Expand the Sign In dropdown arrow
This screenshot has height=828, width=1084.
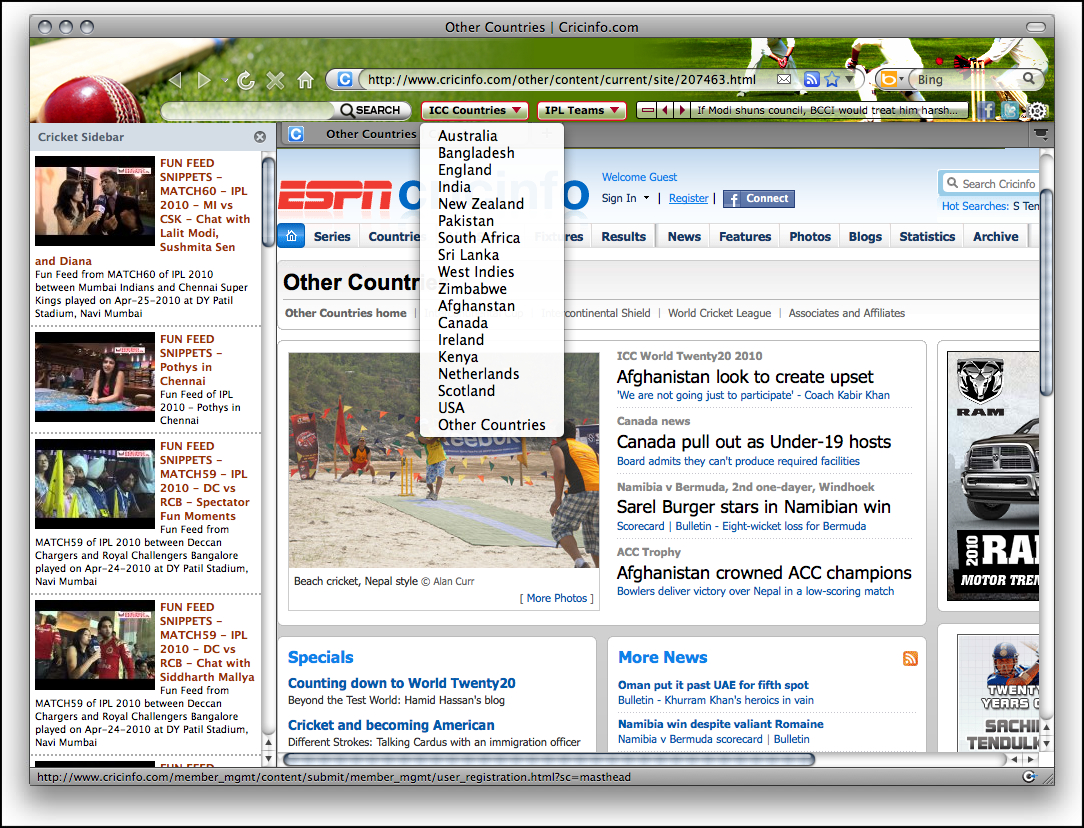click(x=646, y=198)
